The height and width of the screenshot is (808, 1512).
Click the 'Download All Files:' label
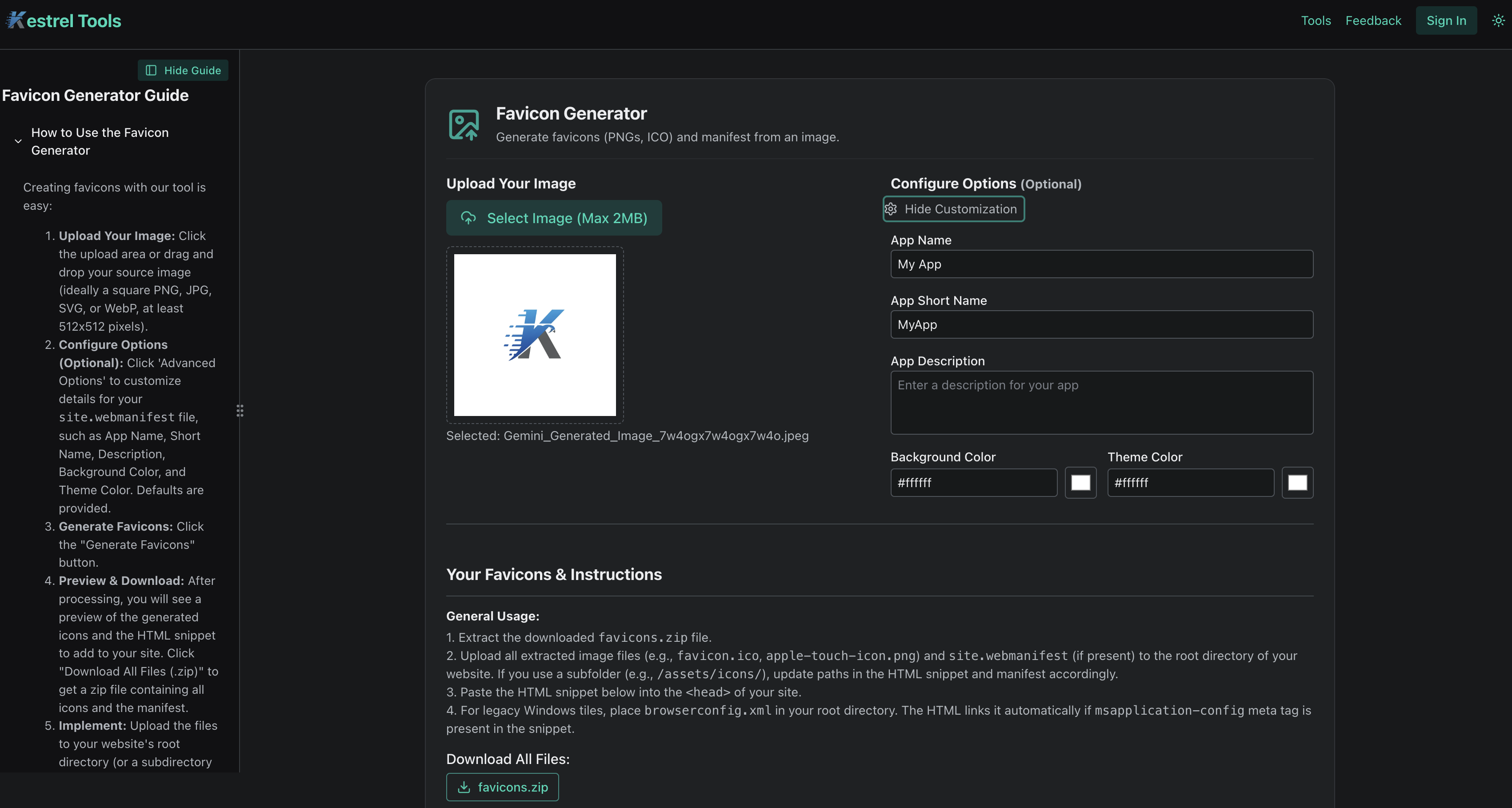[508, 759]
